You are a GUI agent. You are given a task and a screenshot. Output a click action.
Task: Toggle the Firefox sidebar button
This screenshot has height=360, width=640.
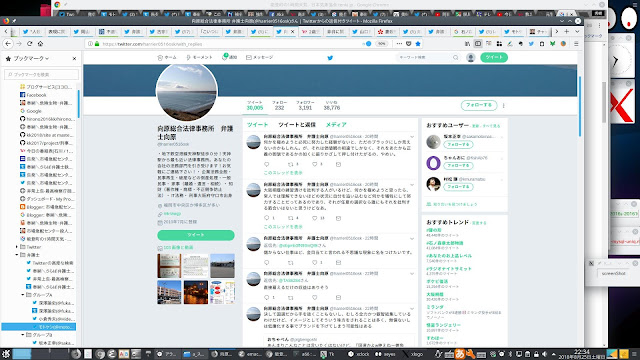click(478, 44)
